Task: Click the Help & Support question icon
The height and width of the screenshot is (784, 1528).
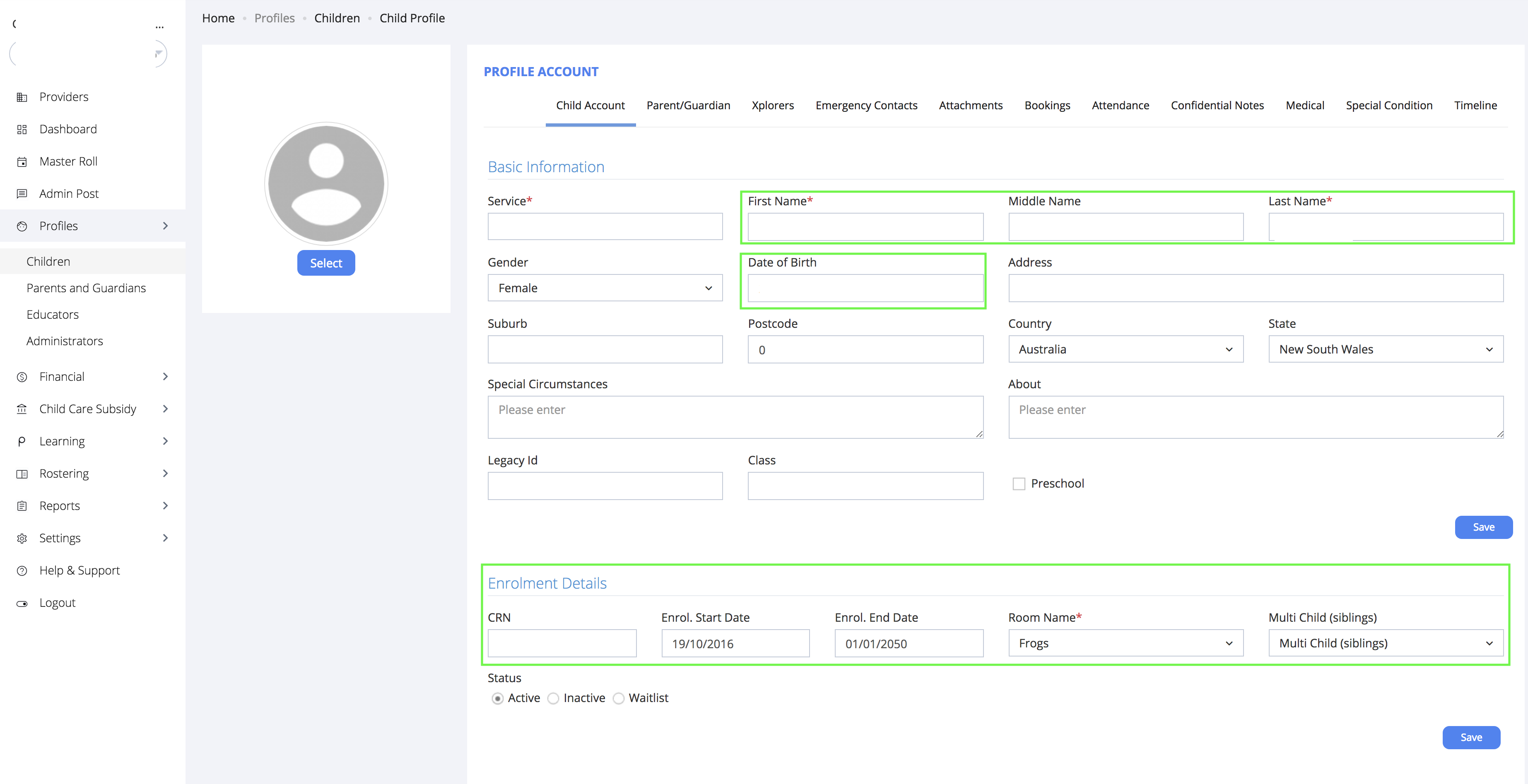Action: click(x=22, y=570)
